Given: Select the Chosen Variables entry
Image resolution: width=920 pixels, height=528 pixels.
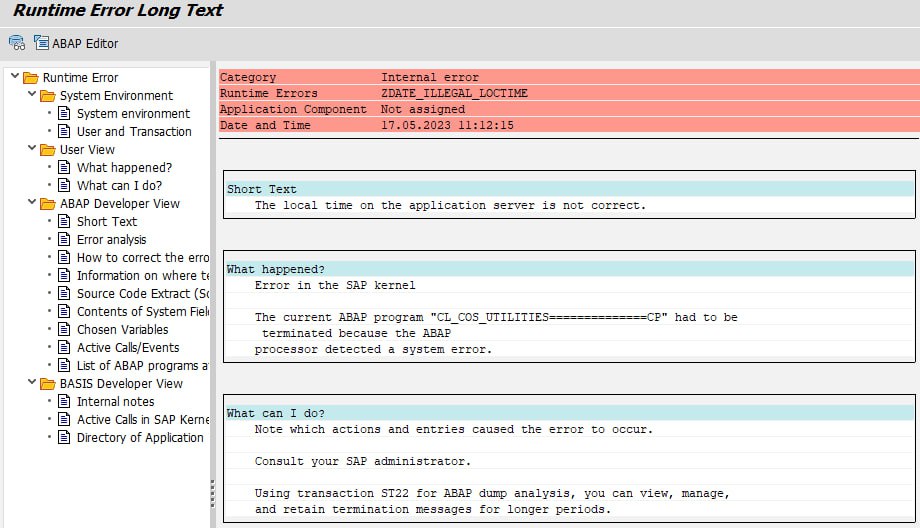Looking at the screenshot, I should (122, 329).
